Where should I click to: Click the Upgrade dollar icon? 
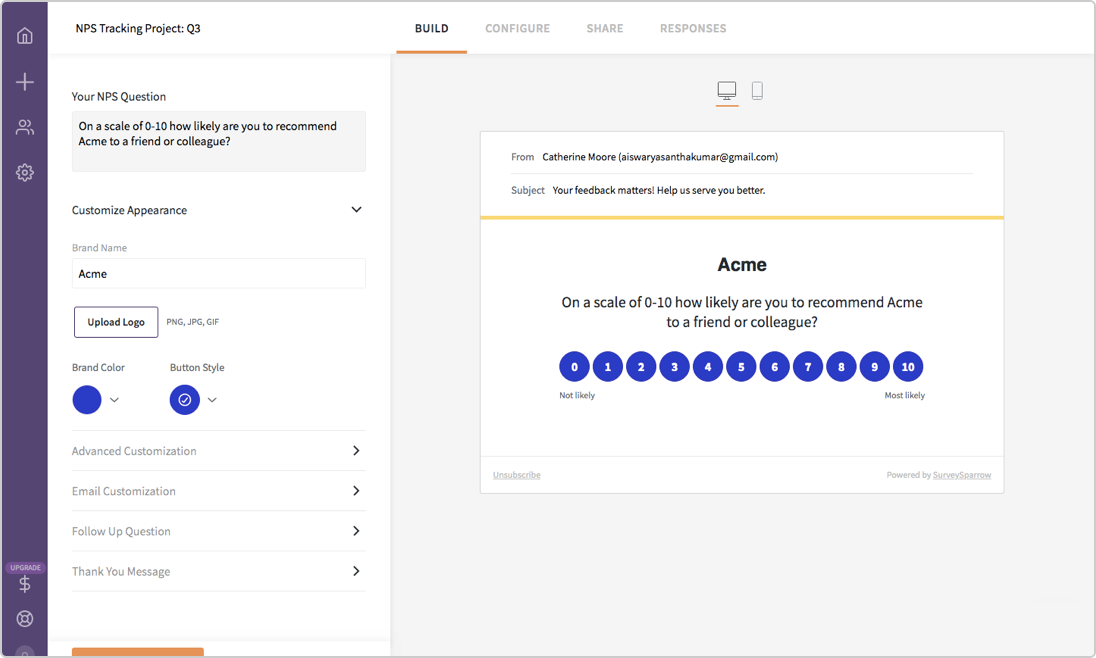point(24,583)
